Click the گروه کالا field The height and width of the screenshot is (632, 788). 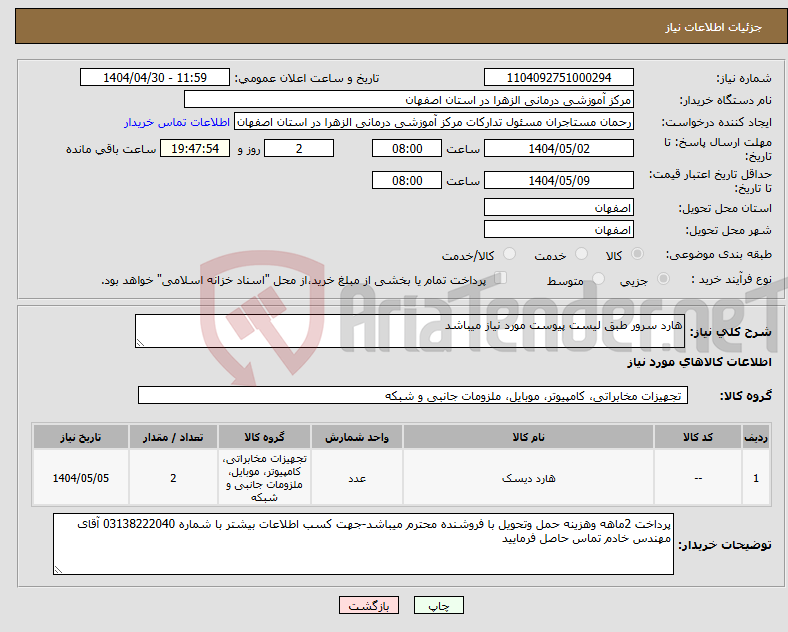click(413, 395)
